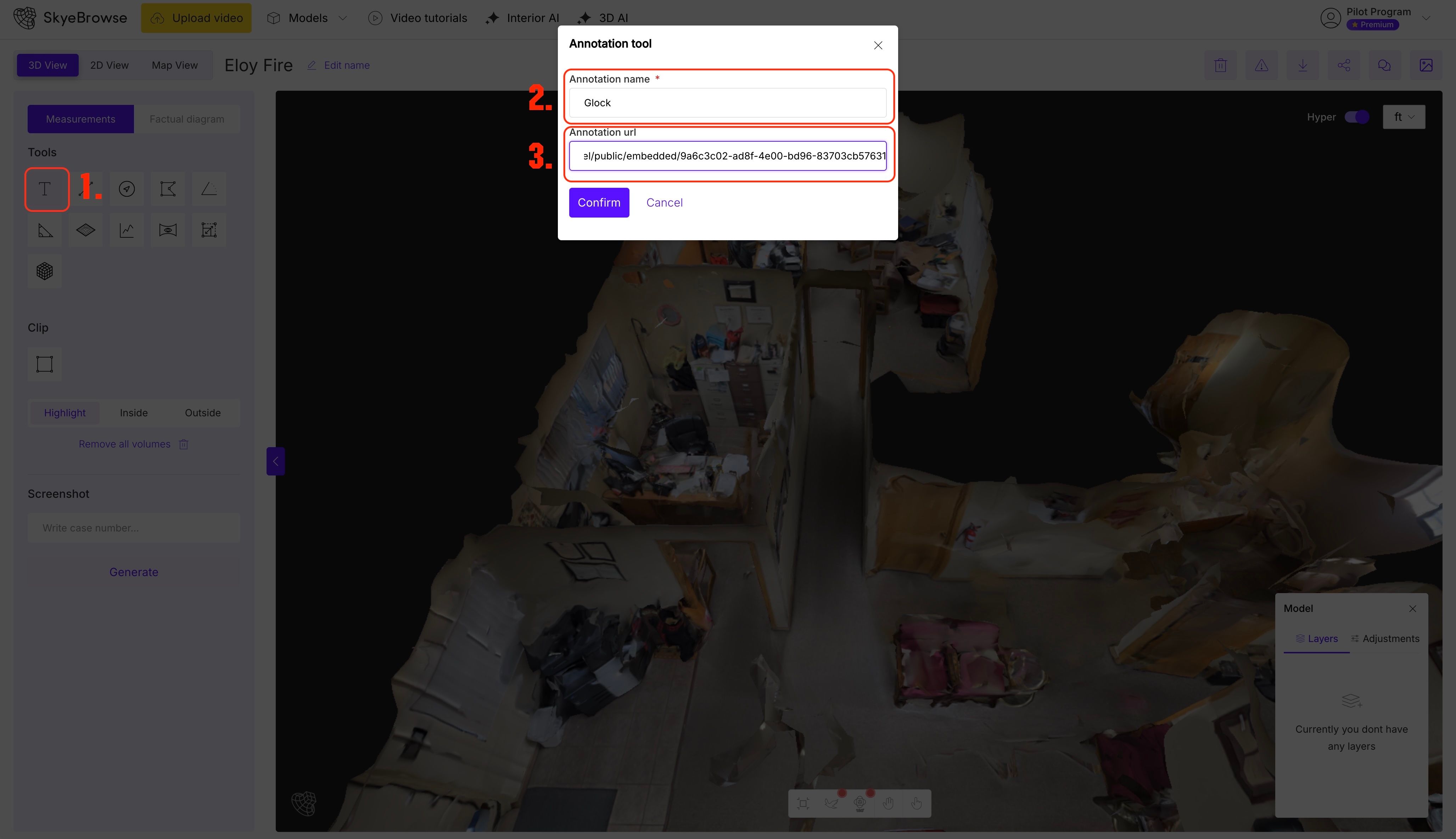This screenshot has height=839, width=1456.
Task: Click the Generate screenshot link
Action: pyautogui.click(x=134, y=572)
